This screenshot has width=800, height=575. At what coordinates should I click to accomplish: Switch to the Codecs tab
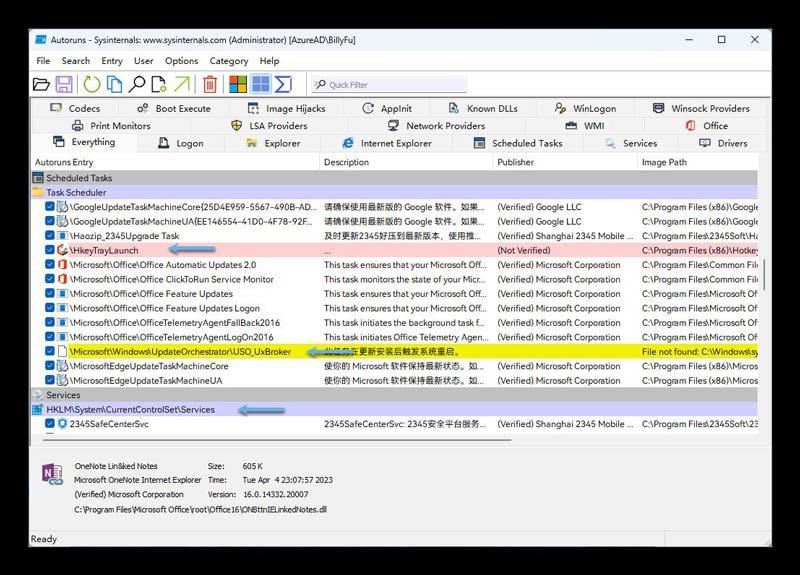[x=75, y=108]
